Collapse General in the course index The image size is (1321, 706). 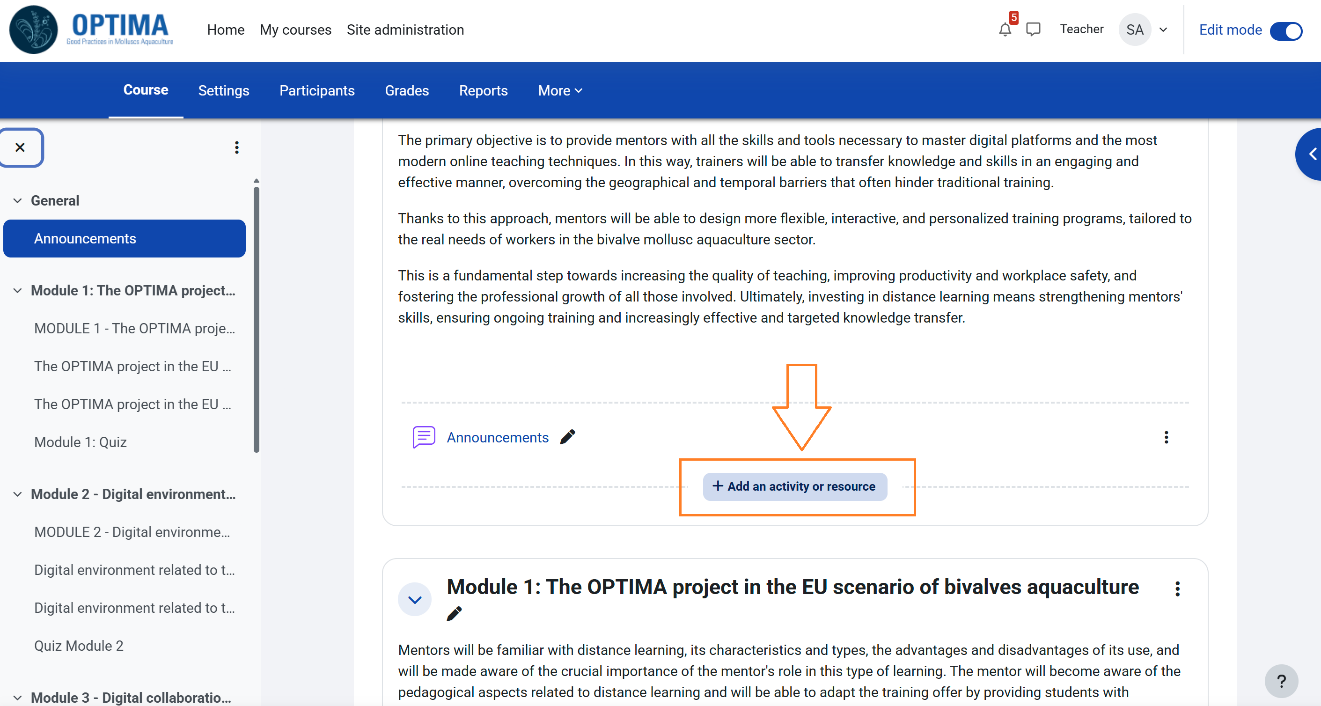coord(17,201)
